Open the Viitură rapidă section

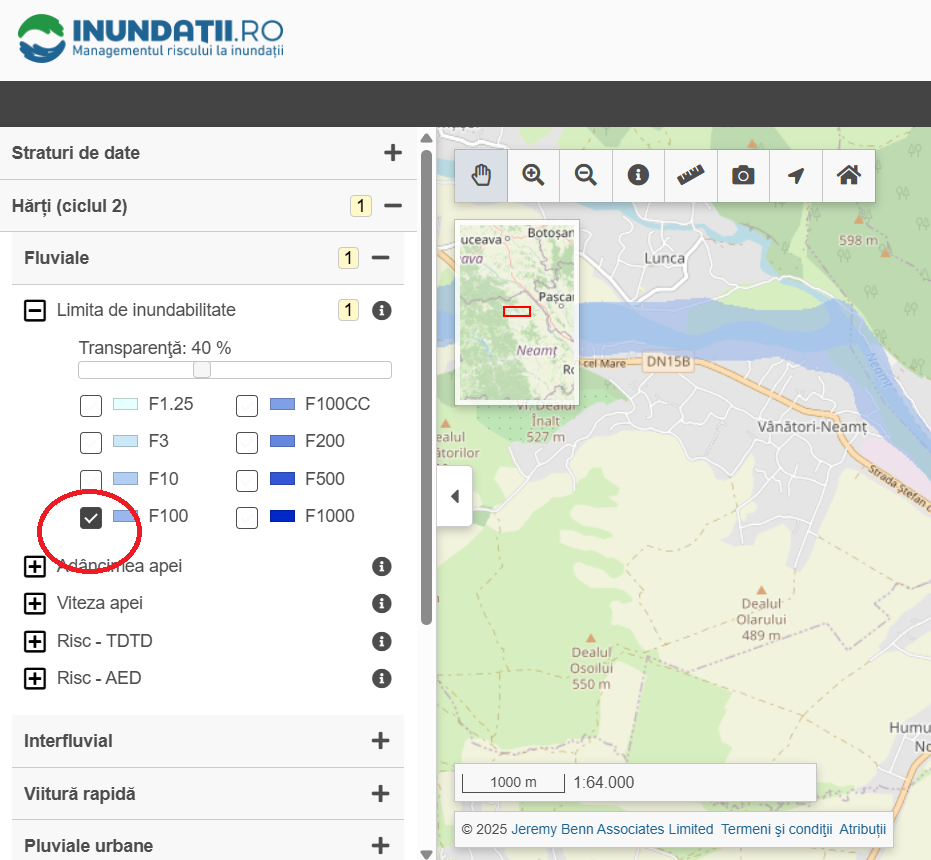click(x=380, y=794)
